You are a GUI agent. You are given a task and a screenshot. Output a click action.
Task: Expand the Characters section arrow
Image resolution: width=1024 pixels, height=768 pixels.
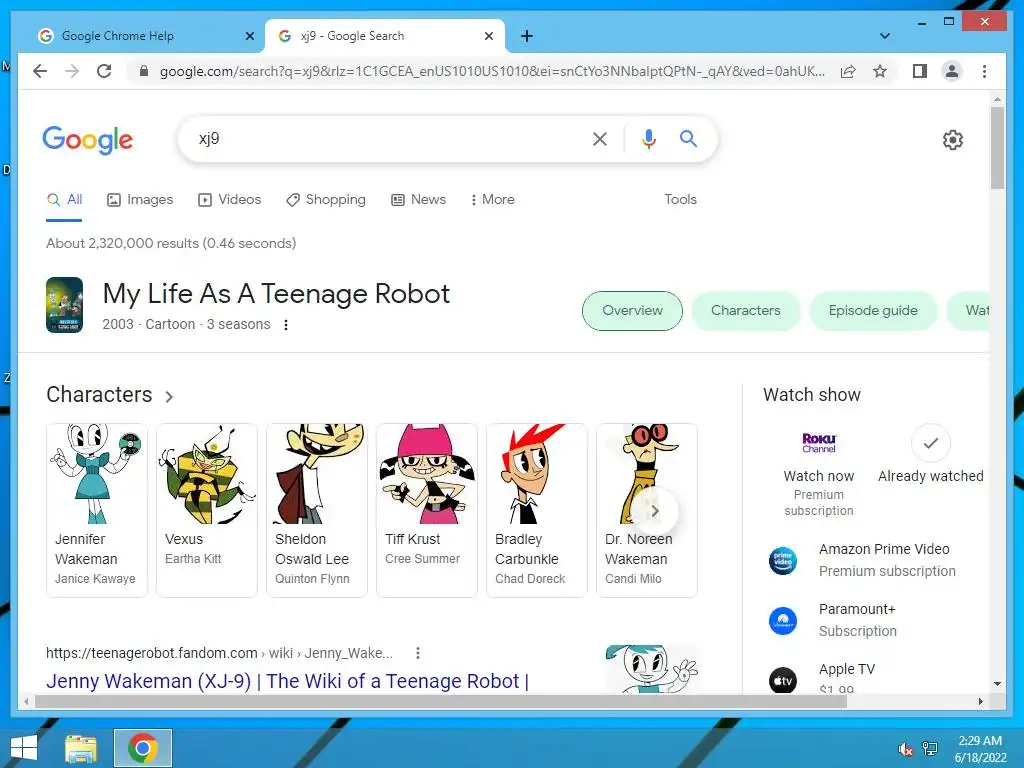[x=169, y=396]
